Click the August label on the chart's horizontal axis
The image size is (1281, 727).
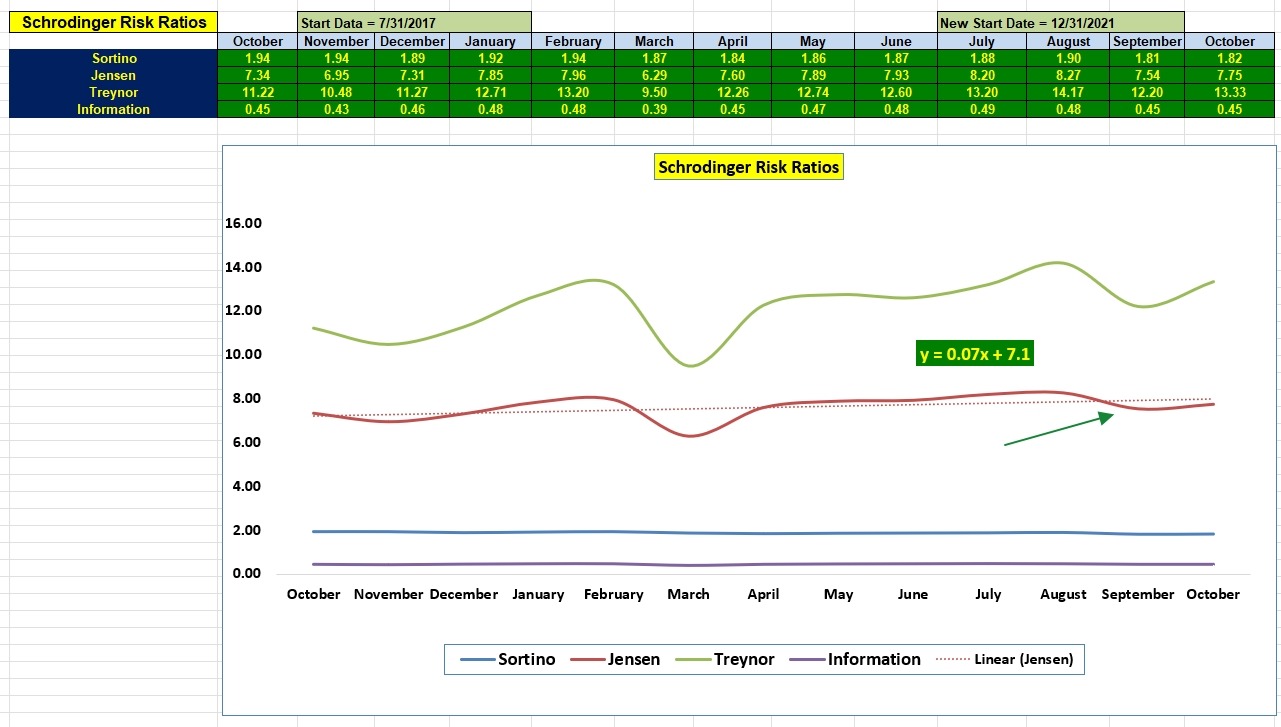click(x=1063, y=594)
